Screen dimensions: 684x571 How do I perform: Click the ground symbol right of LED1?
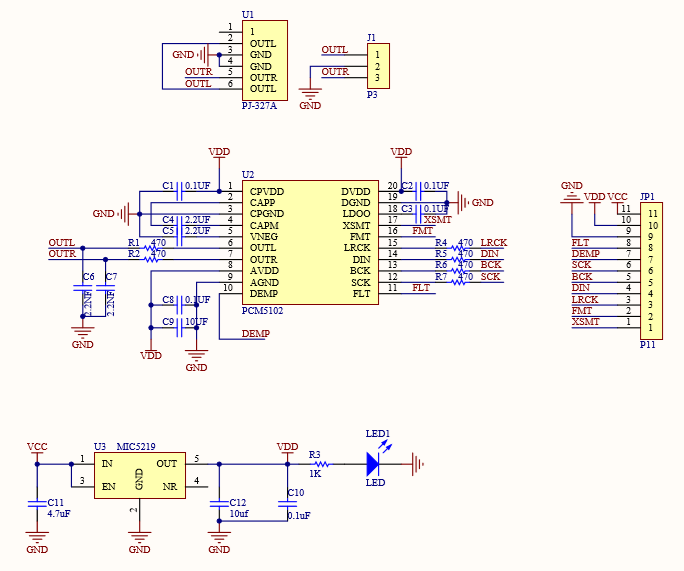415,463
